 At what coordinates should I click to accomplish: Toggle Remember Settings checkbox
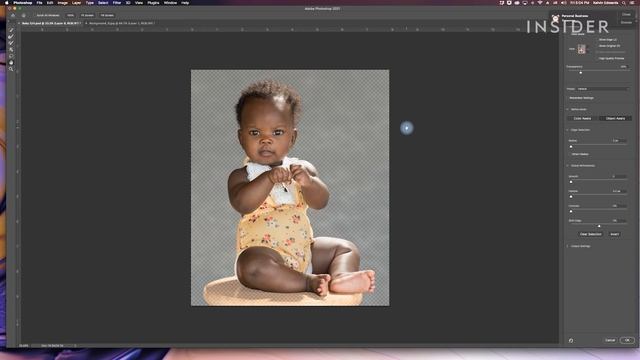point(581,98)
